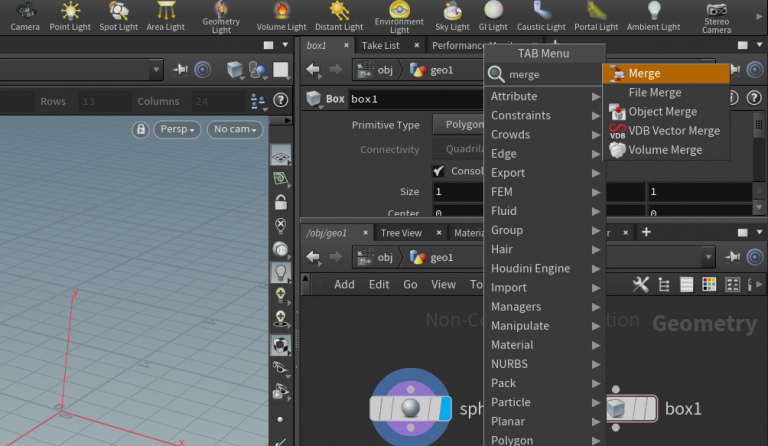The width and height of the screenshot is (768, 446).
Task: Open the Material submenu
Action: pos(545,345)
